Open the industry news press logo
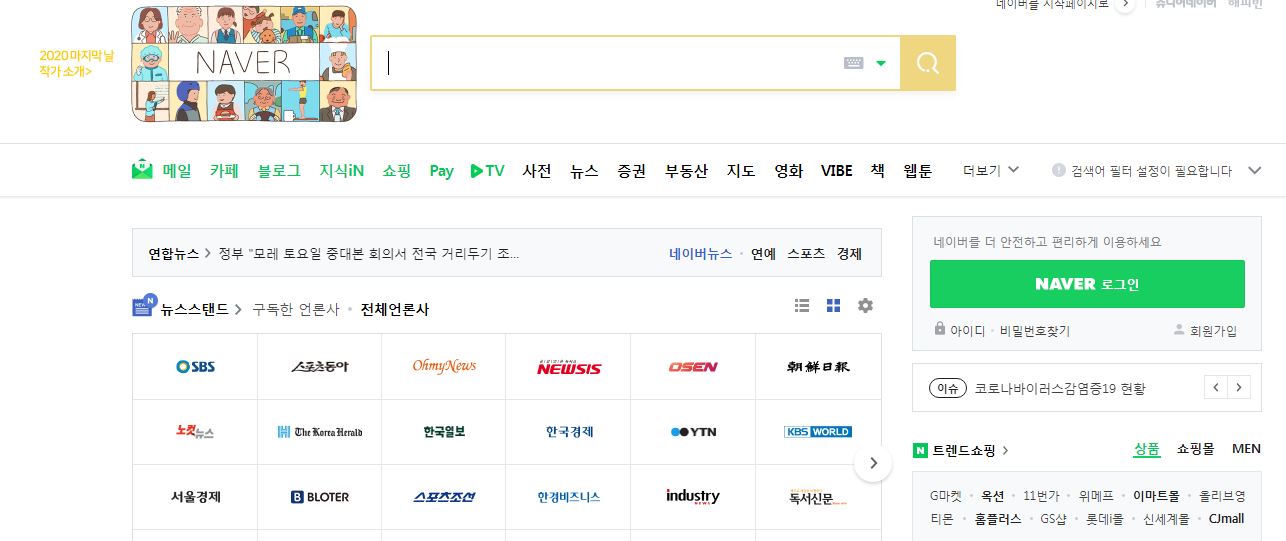The width and height of the screenshot is (1286, 541). pos(693,497)
